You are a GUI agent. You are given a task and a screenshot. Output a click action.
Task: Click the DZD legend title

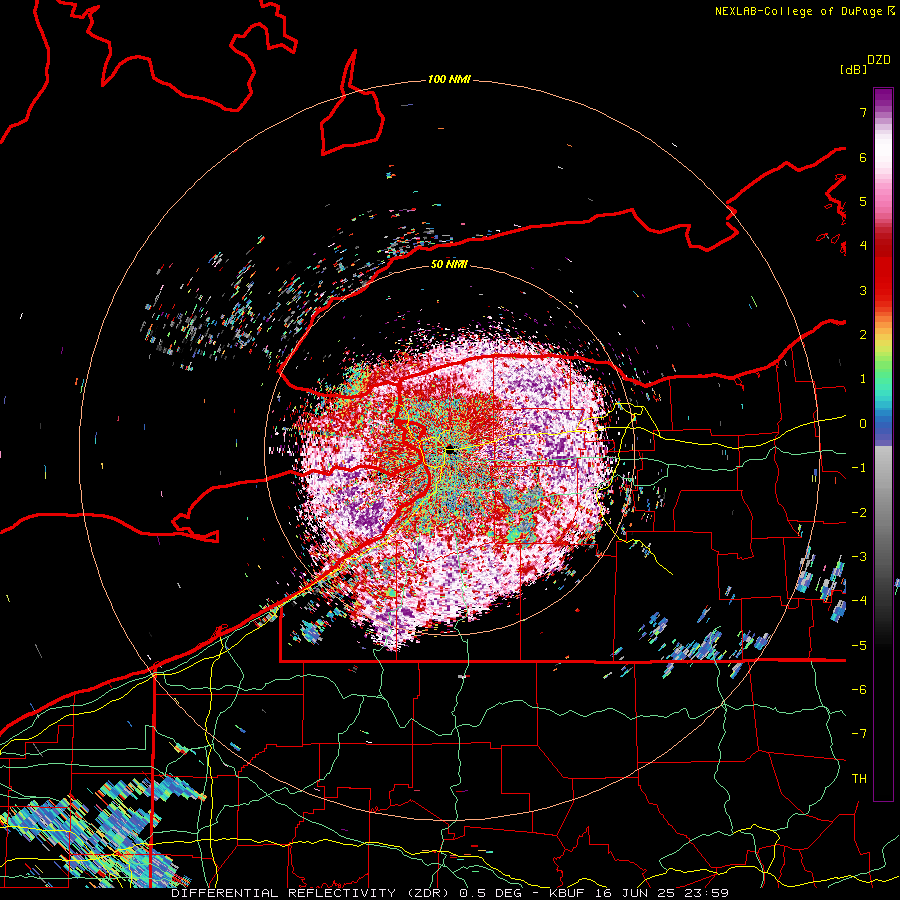tap(879, 60)
